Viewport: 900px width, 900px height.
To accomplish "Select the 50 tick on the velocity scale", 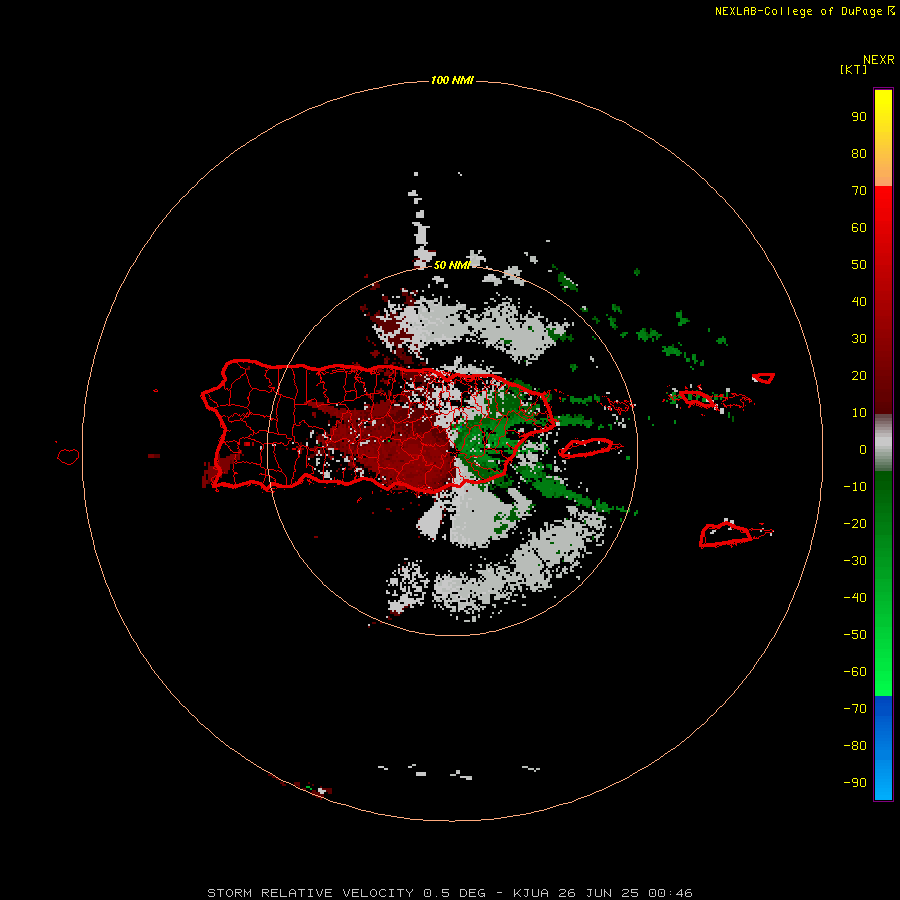I will click(859, 265).
